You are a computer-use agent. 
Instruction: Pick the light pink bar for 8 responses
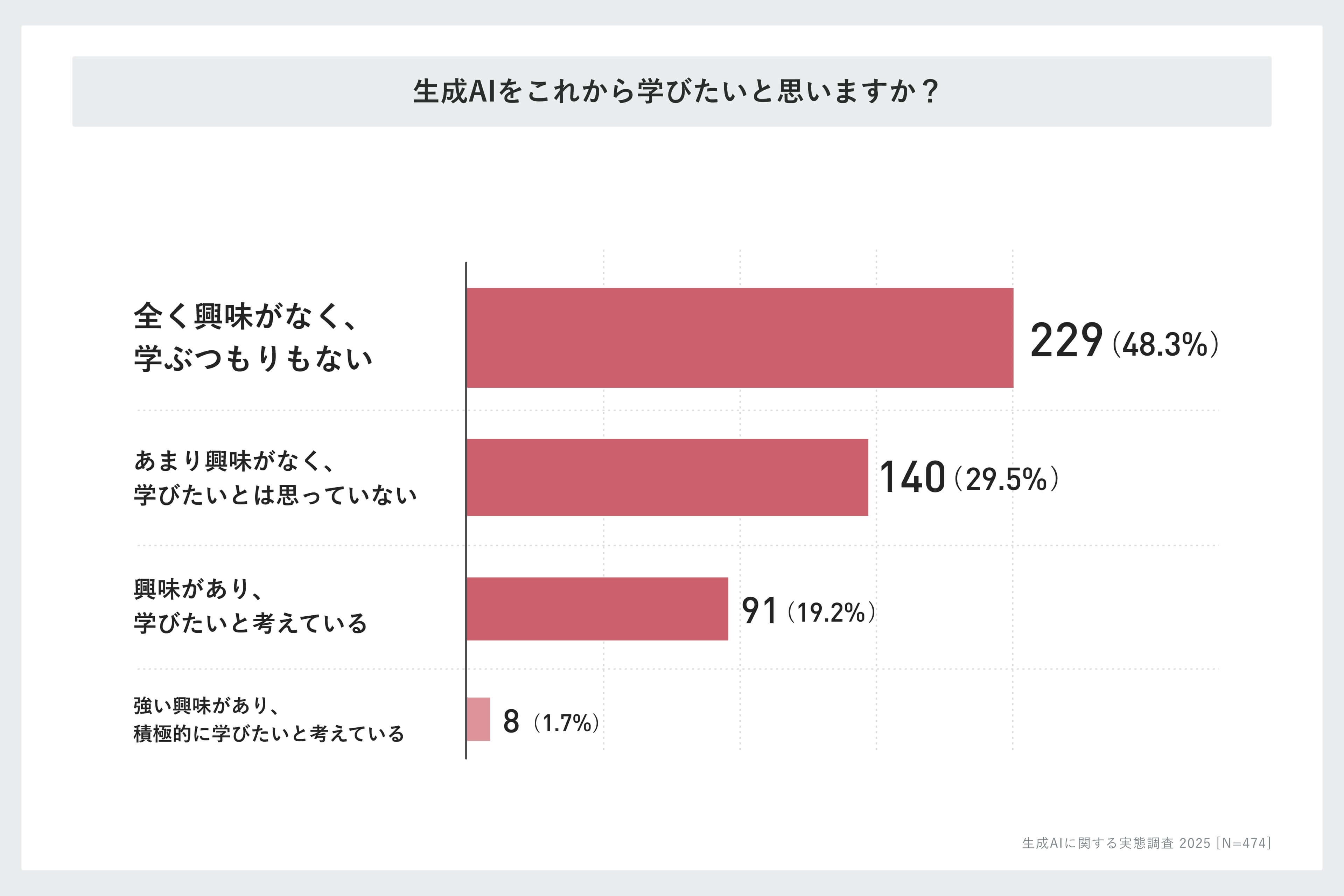pos(478,719)
